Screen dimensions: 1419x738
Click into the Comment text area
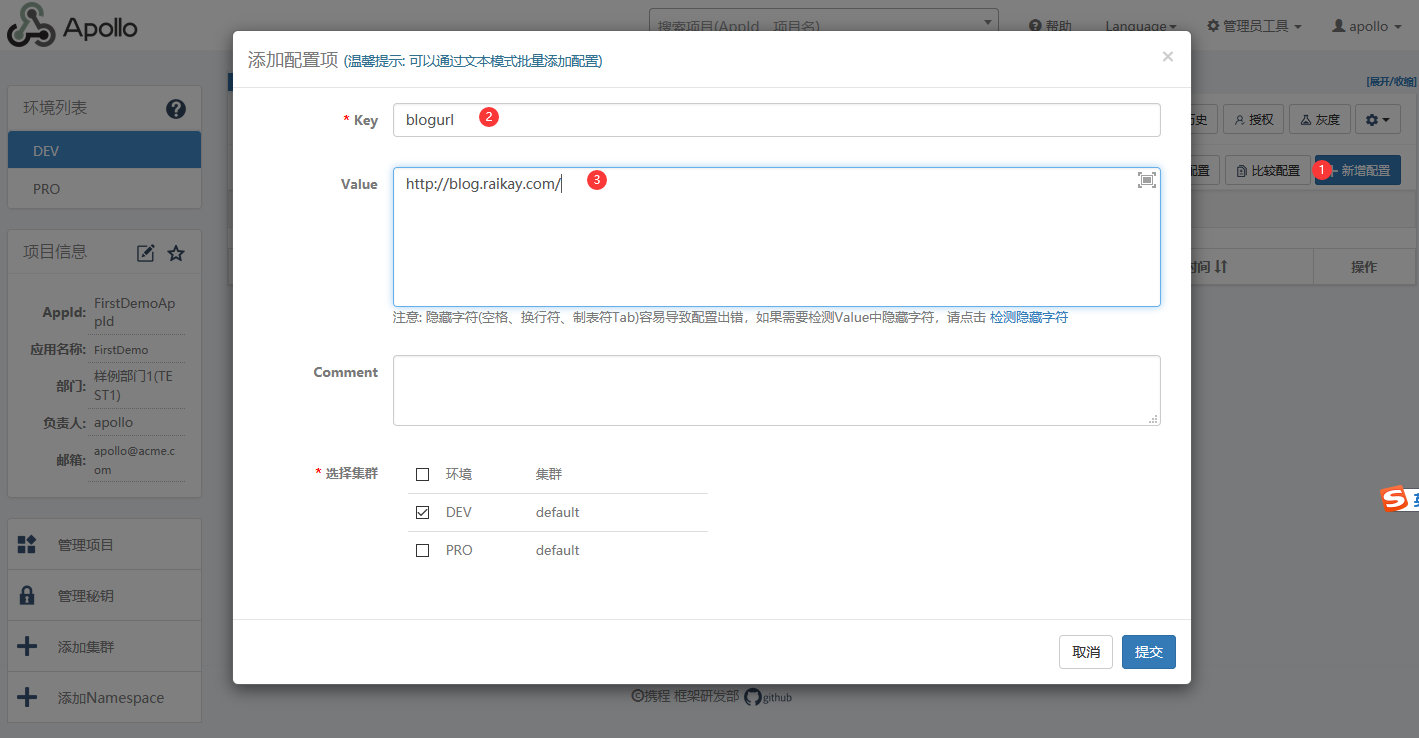[776, 390]
